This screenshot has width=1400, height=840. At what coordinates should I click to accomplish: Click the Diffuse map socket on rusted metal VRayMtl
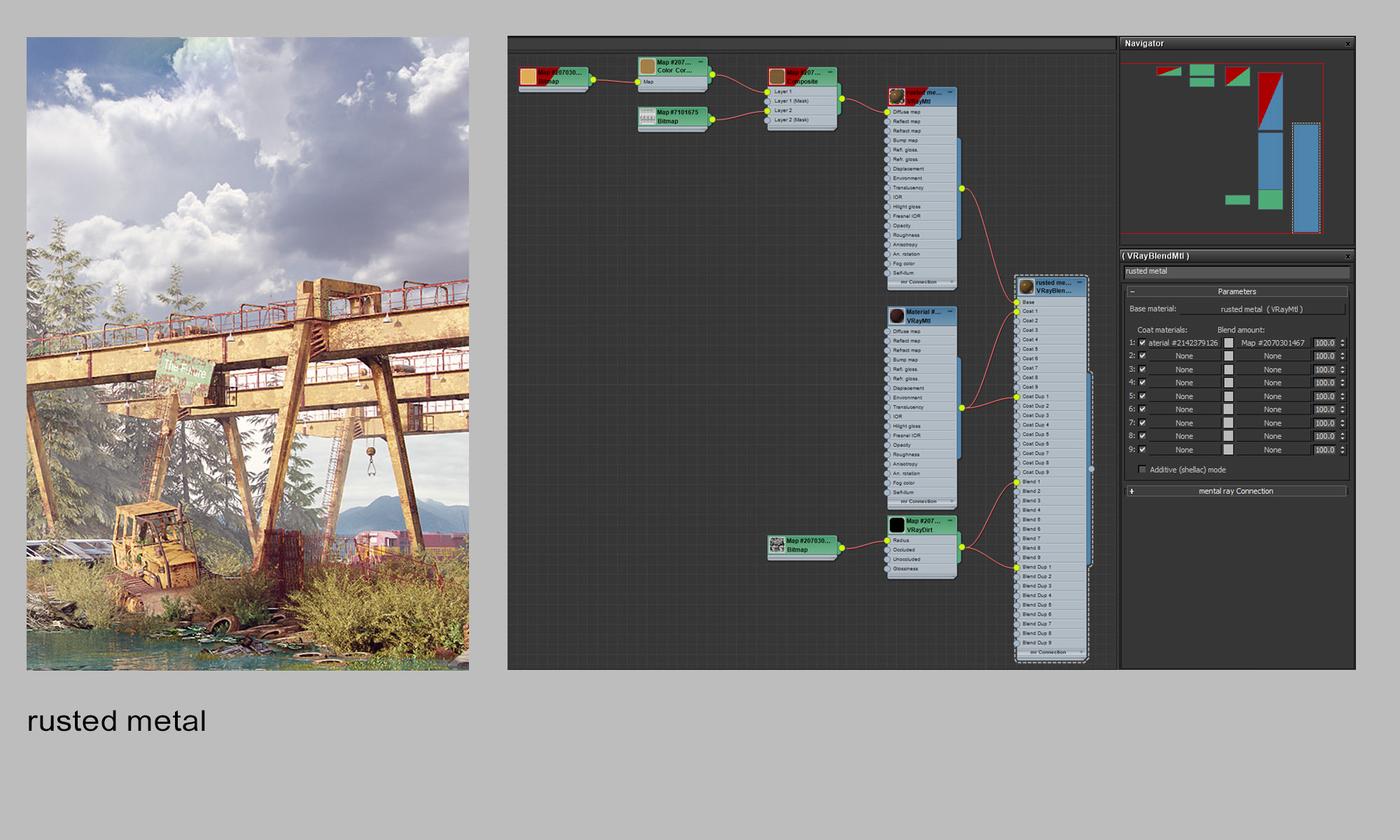[x=887, y=112]
